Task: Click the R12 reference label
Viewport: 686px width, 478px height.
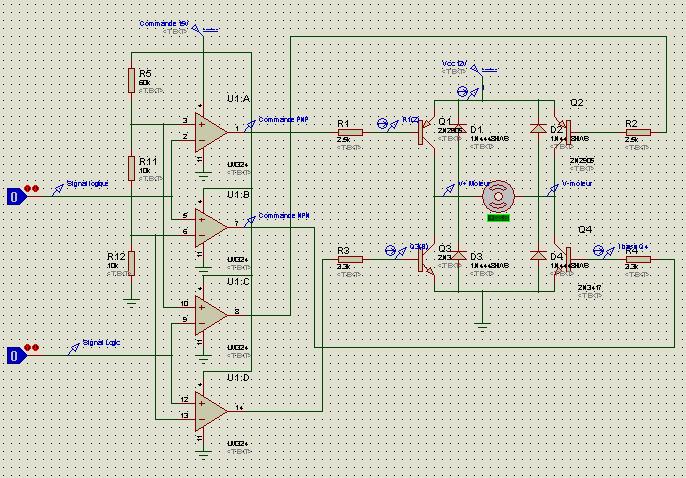Action: point(116,256)
